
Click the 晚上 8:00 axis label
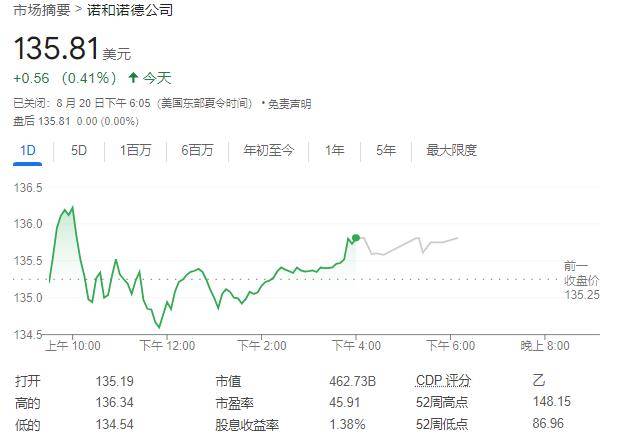point(545,346)
